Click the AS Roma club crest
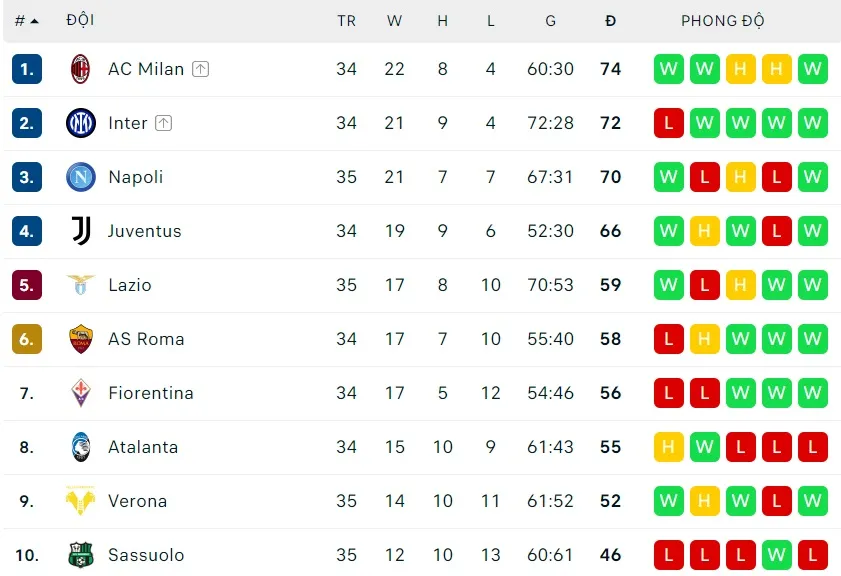This screenshot has width=841, height=576. [82, 339]
